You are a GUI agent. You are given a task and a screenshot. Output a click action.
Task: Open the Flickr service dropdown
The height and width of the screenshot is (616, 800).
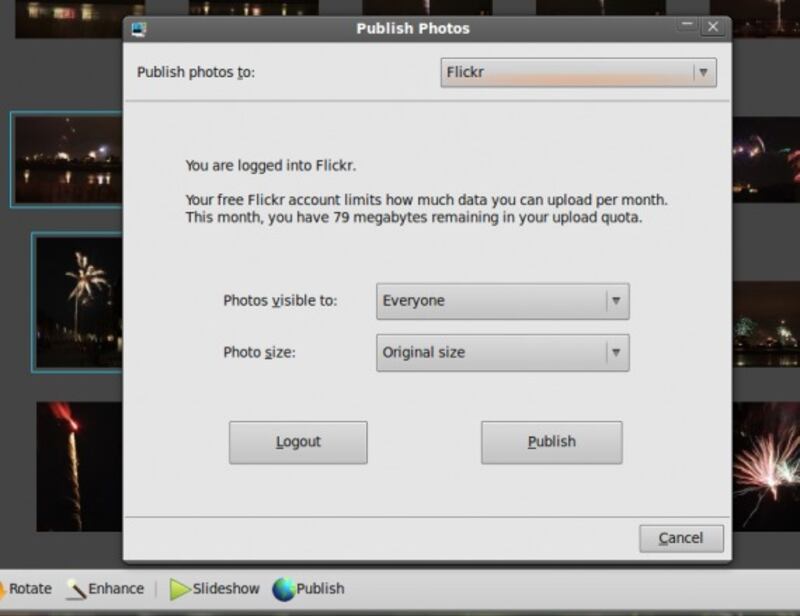(x=578, y=72)
